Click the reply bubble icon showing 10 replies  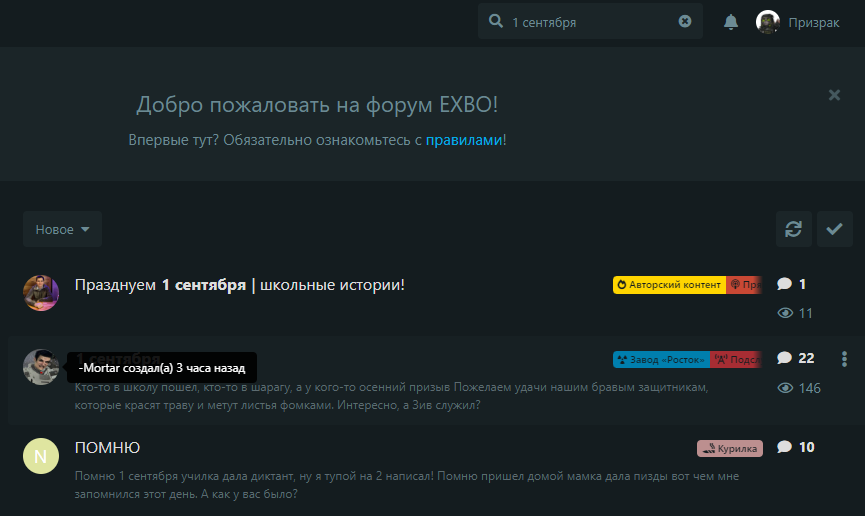(x=784, y=446)
